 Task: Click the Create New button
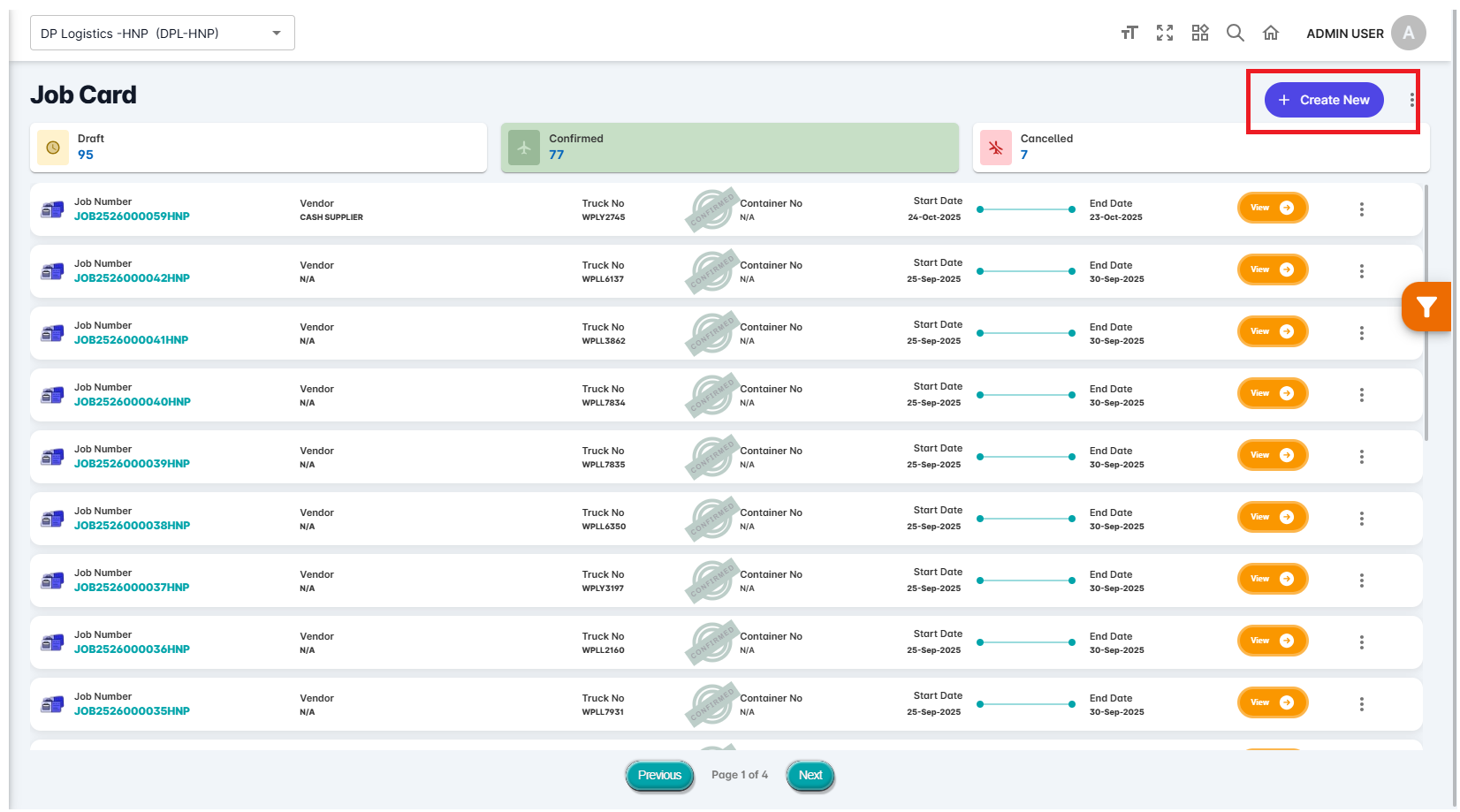point(1324,100)
